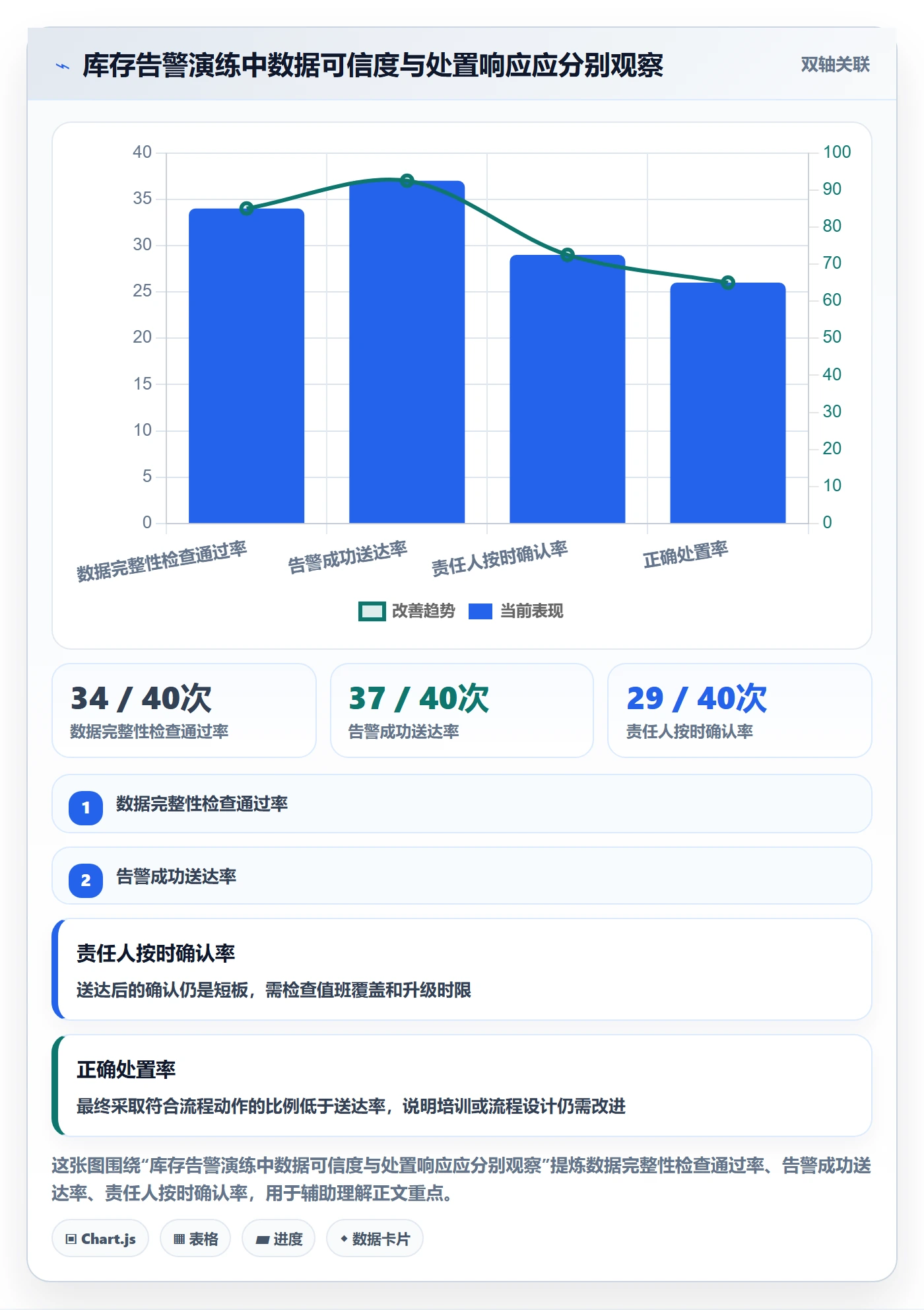The width and height of the screenshot is (924, 1310).
Task: Click the green 改善趋势 legend swatch
Action: (372, 611)
